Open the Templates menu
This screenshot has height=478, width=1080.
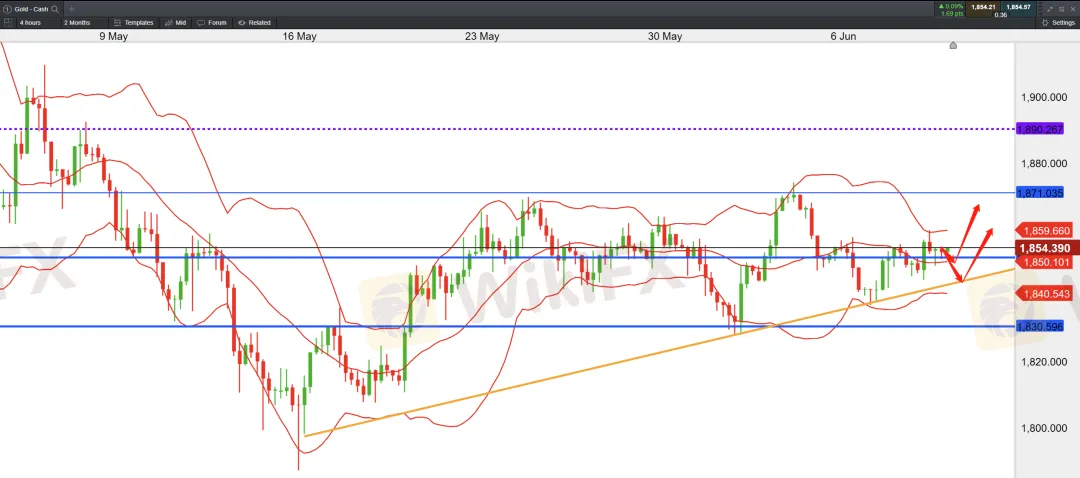(134, 22)
